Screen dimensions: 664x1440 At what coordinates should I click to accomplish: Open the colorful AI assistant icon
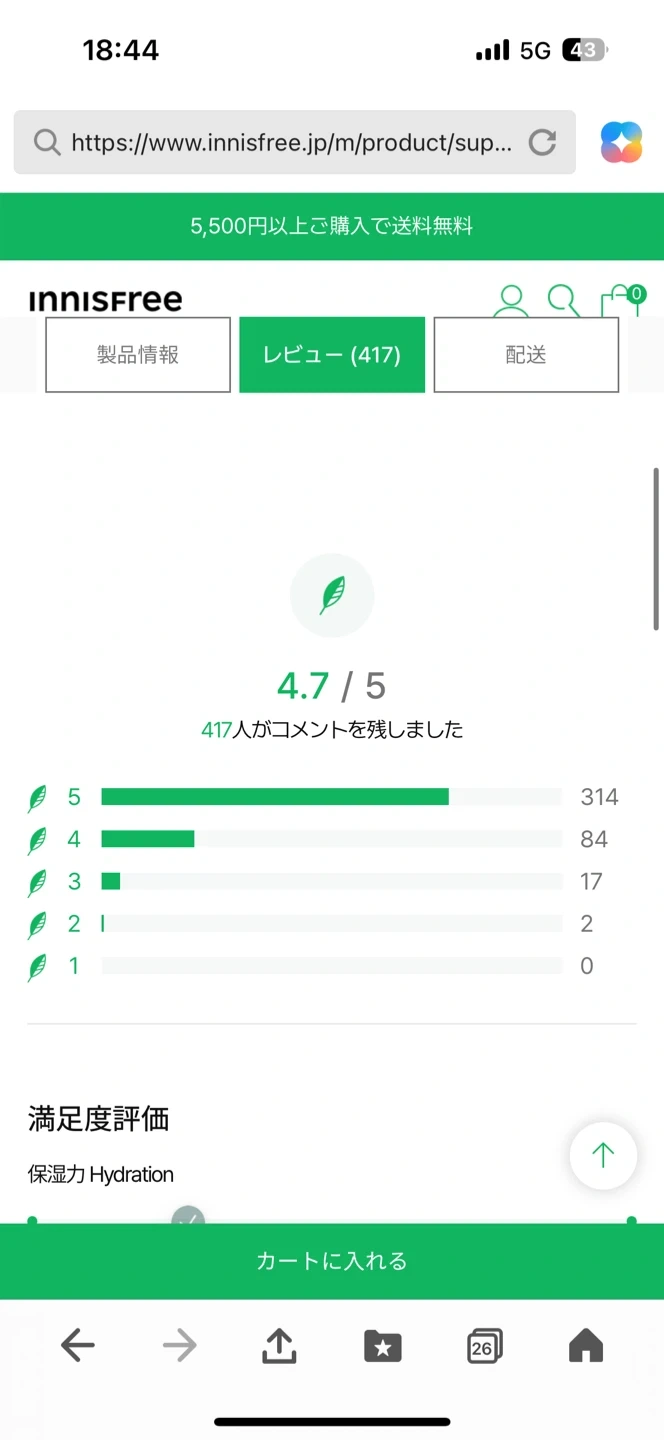coord(621,143)
